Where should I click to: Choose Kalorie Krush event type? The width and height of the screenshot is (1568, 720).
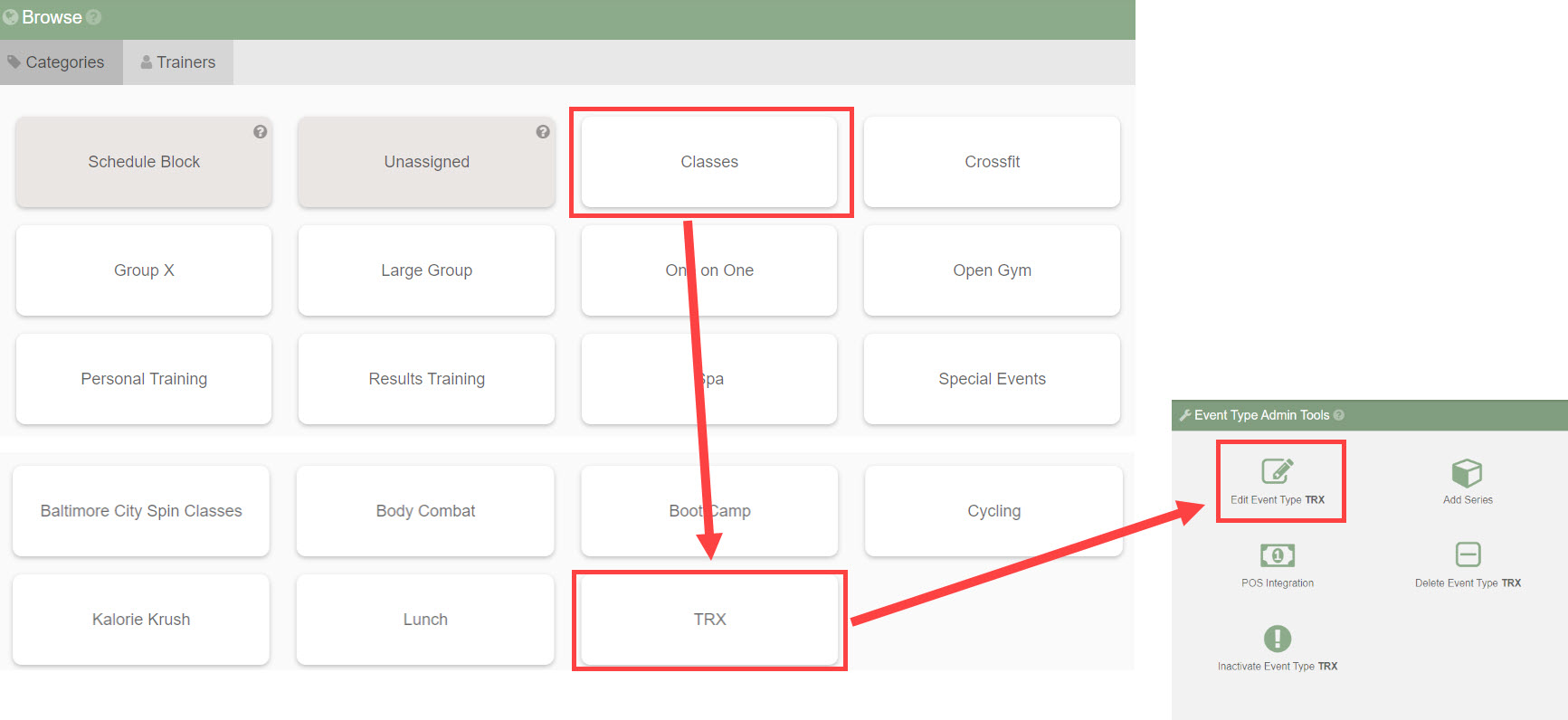click(141, 620)
